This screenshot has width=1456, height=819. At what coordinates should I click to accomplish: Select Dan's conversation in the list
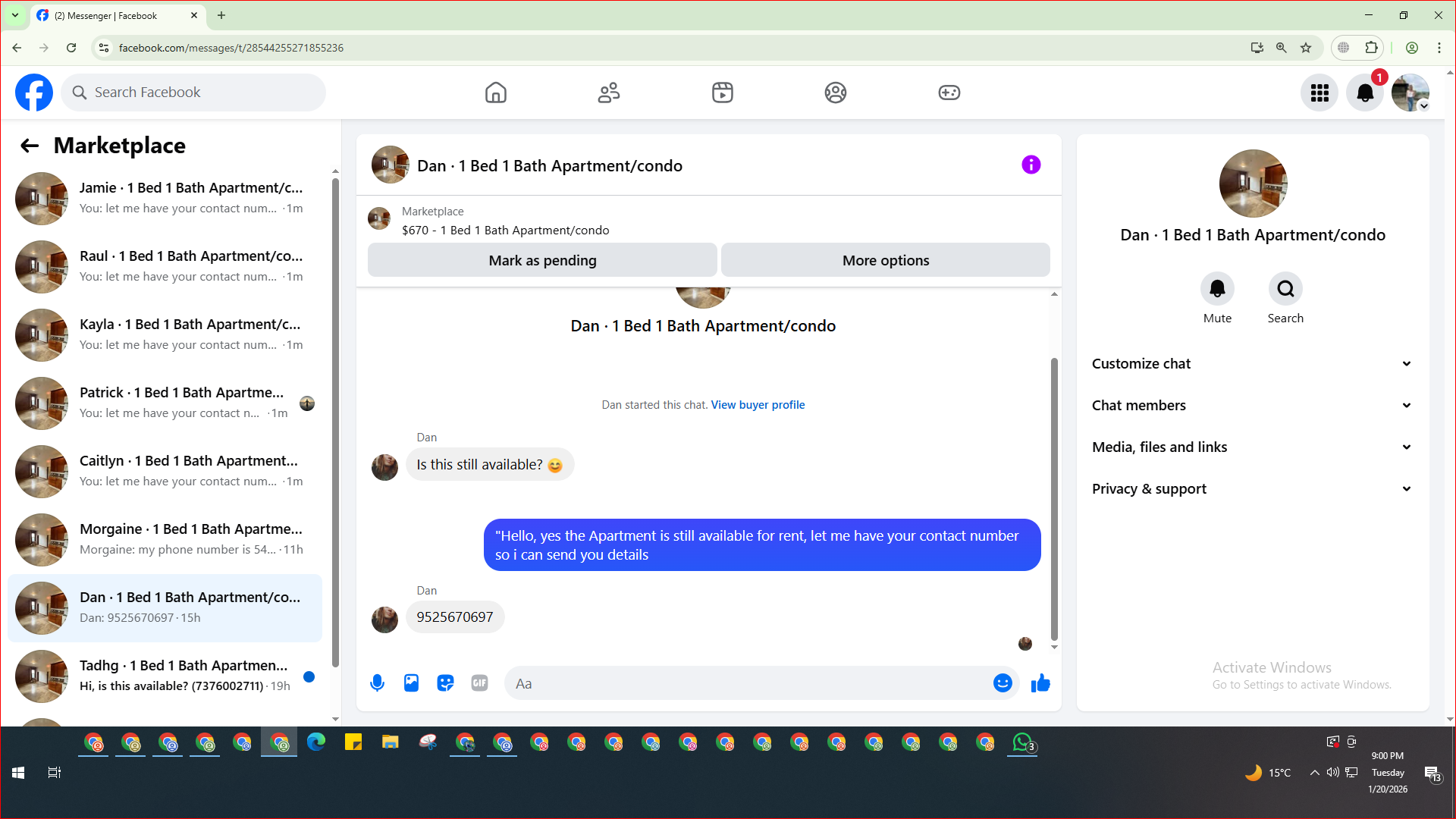(x=165, y=608)
